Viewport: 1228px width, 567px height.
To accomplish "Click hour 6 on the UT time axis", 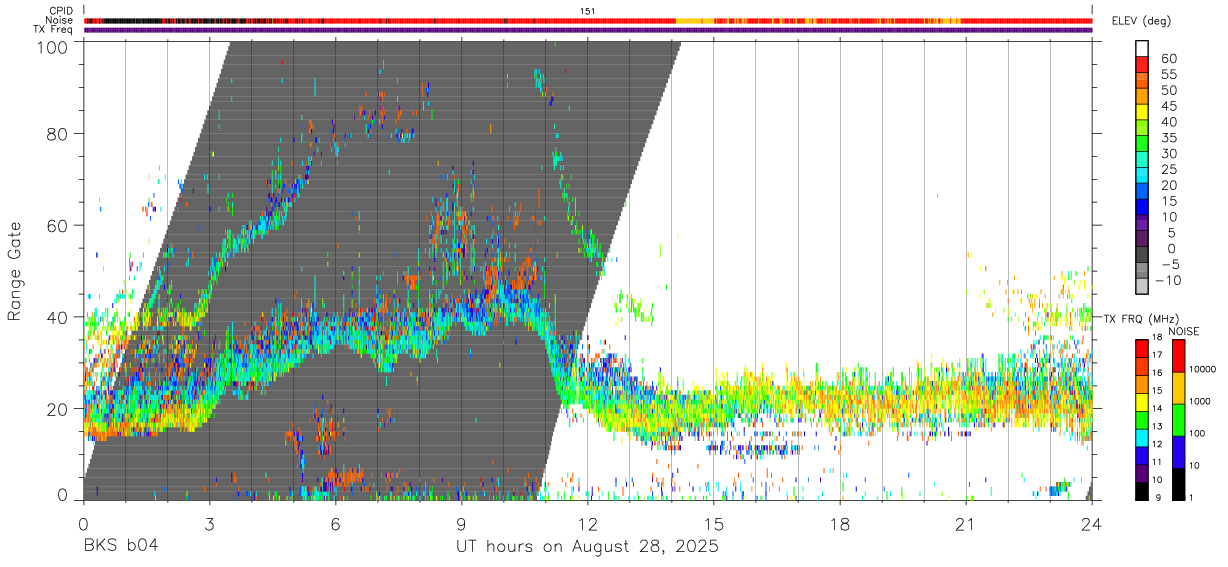I will [x=335, y=523].
